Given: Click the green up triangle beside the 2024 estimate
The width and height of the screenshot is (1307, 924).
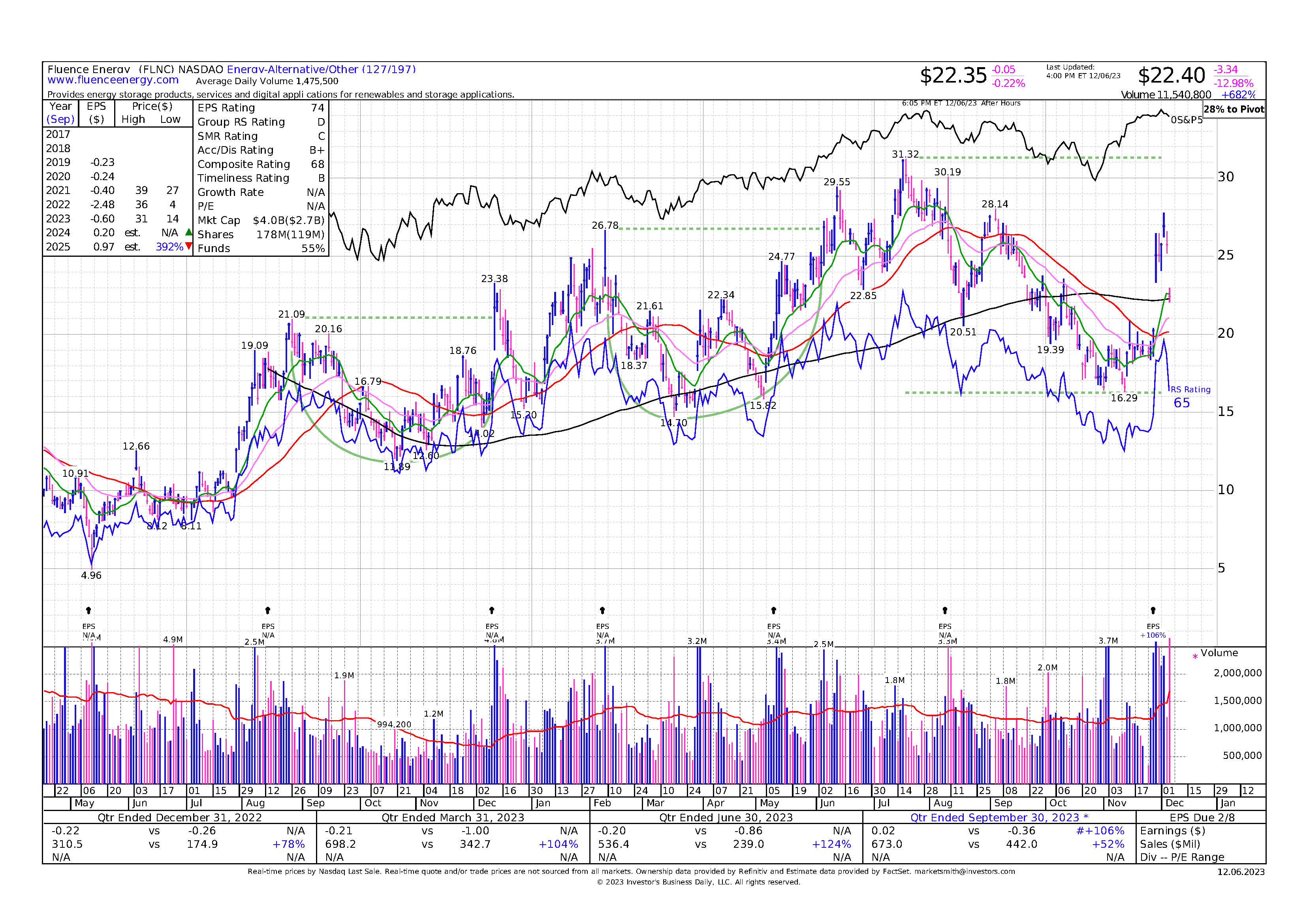Looking at the screenshot, I should pyautogui.click(x=189, y=232).
